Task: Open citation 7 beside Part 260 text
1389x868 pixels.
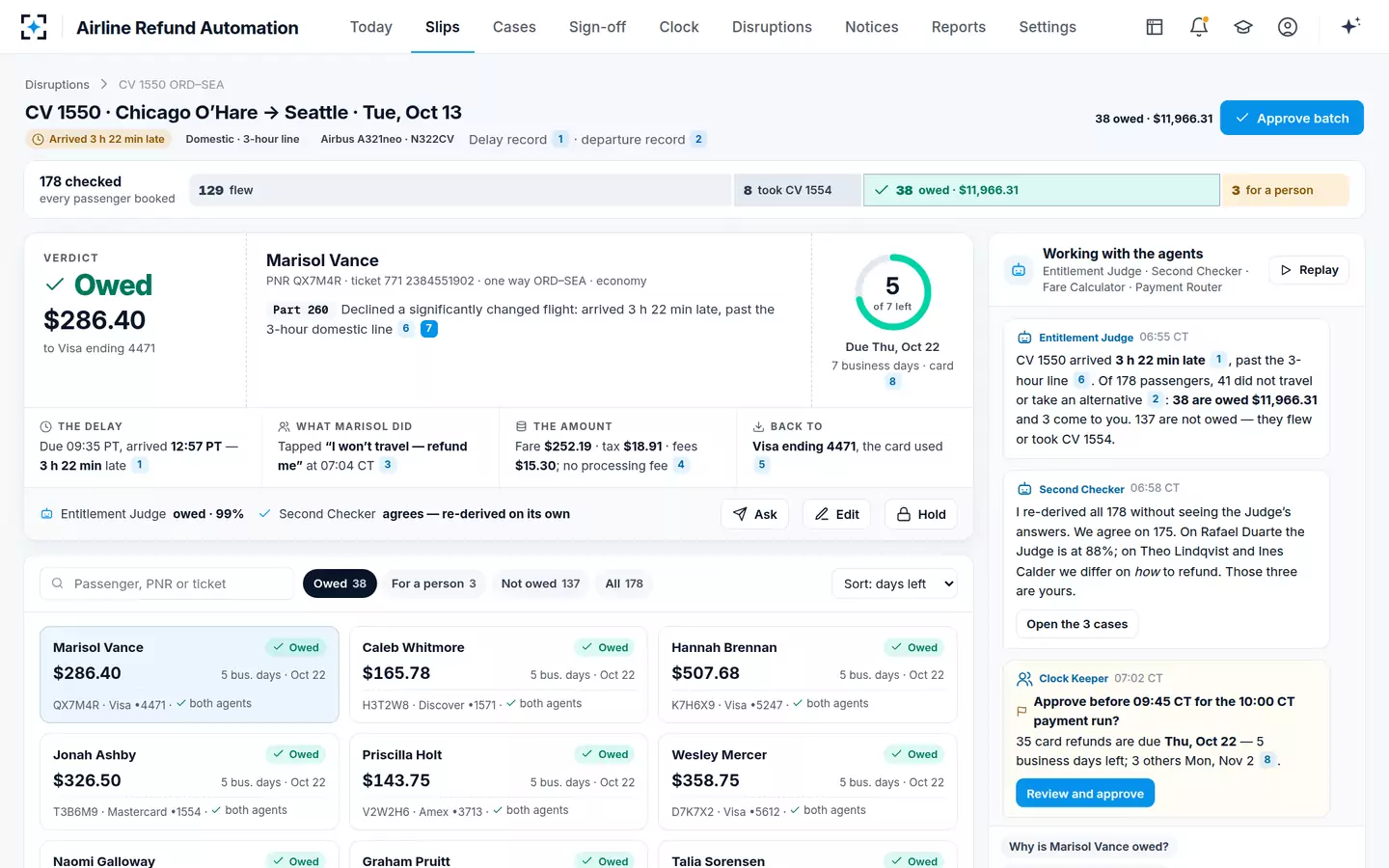Action: (x=429, y=329)
